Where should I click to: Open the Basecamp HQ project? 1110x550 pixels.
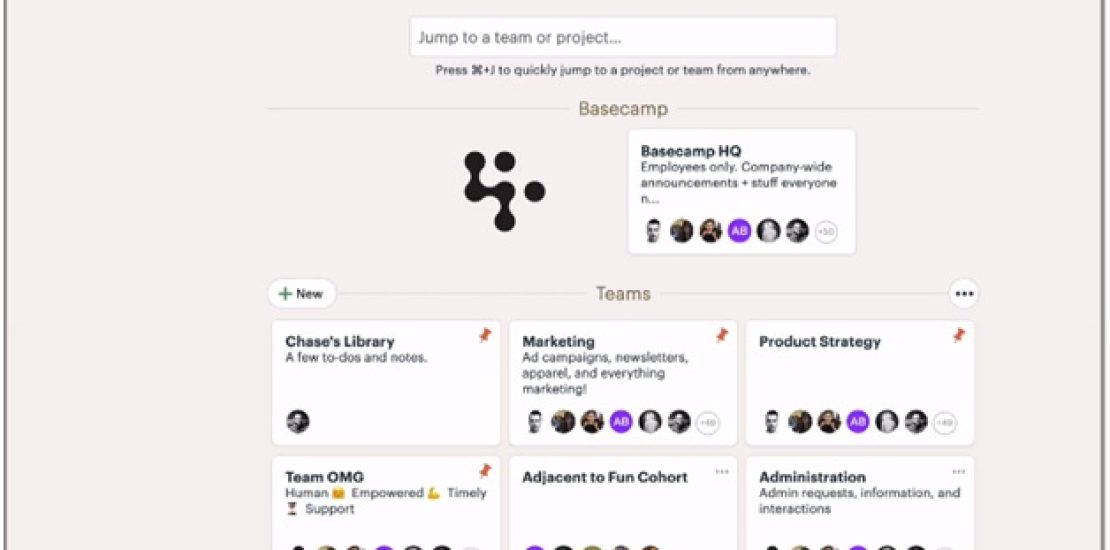pyautogui.click(x=691, y=152)
